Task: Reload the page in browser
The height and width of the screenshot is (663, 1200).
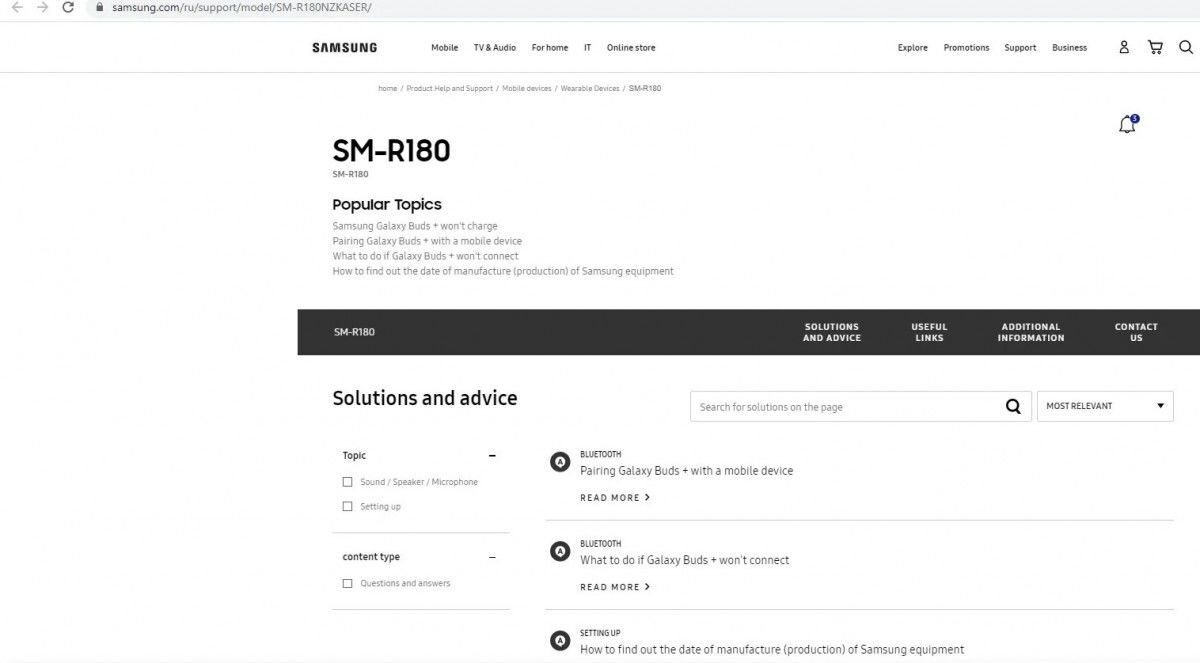Action: pos(68,7)
